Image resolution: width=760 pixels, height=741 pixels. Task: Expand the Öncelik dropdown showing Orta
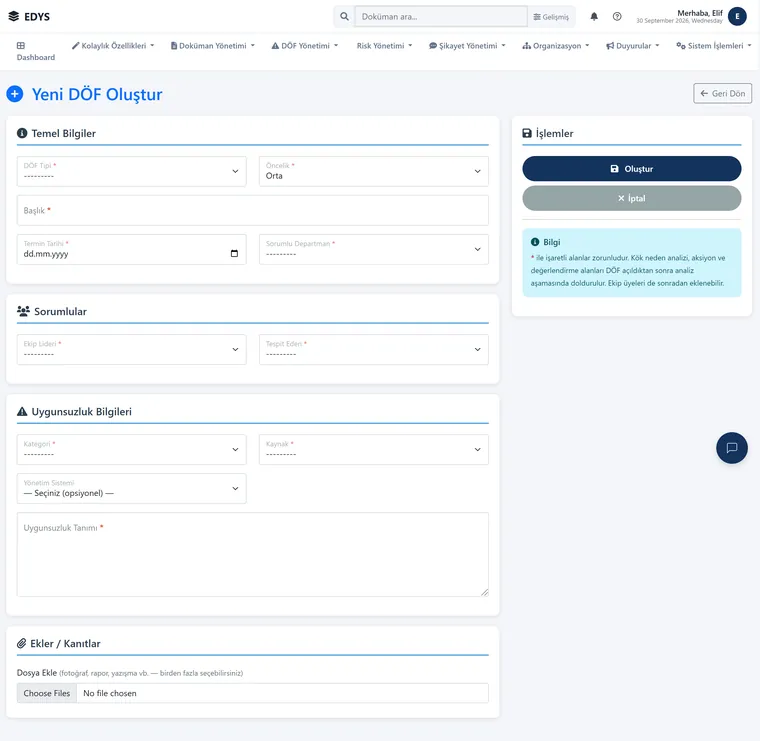374,171
